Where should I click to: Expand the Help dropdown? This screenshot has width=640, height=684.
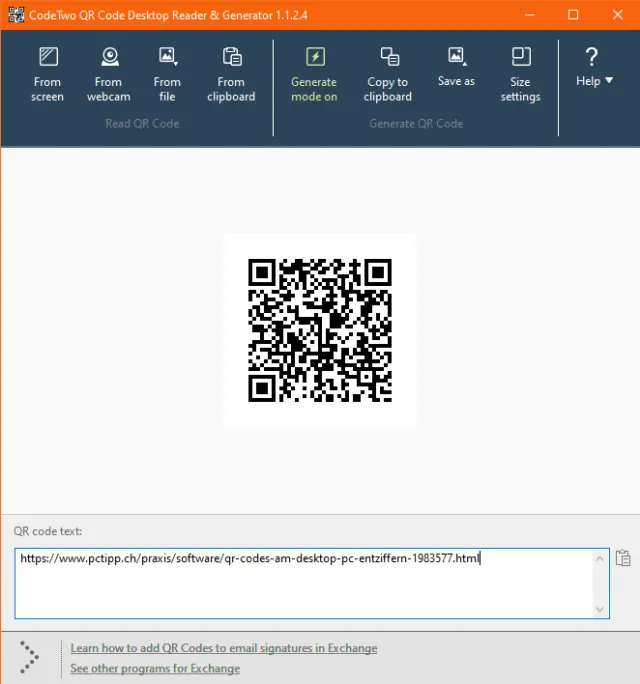pyautogui.click(x=593, y=68)
